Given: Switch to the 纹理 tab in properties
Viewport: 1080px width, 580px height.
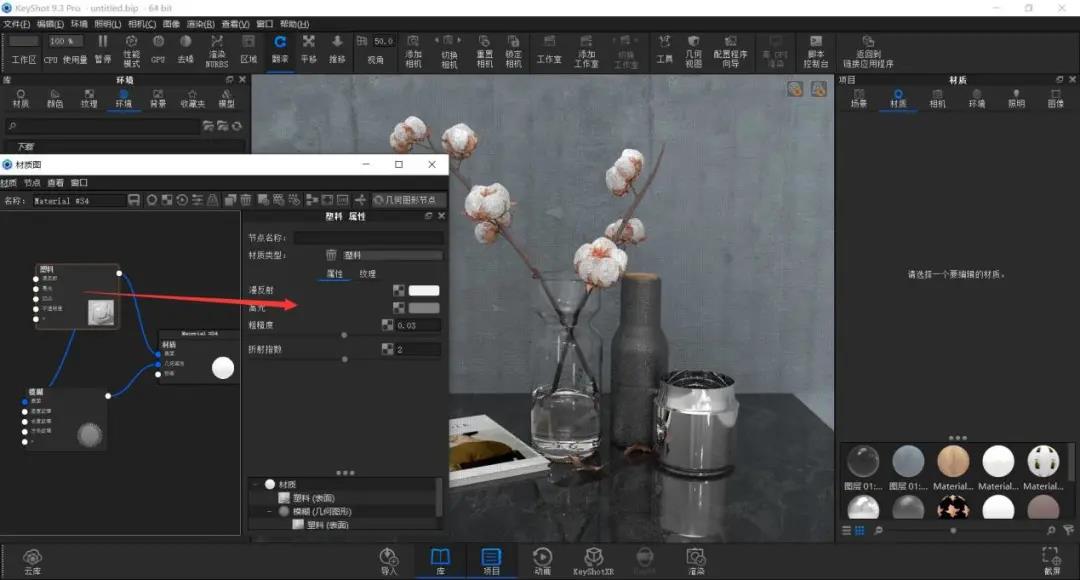Looking at the screenshot, I should coord(367,273).
